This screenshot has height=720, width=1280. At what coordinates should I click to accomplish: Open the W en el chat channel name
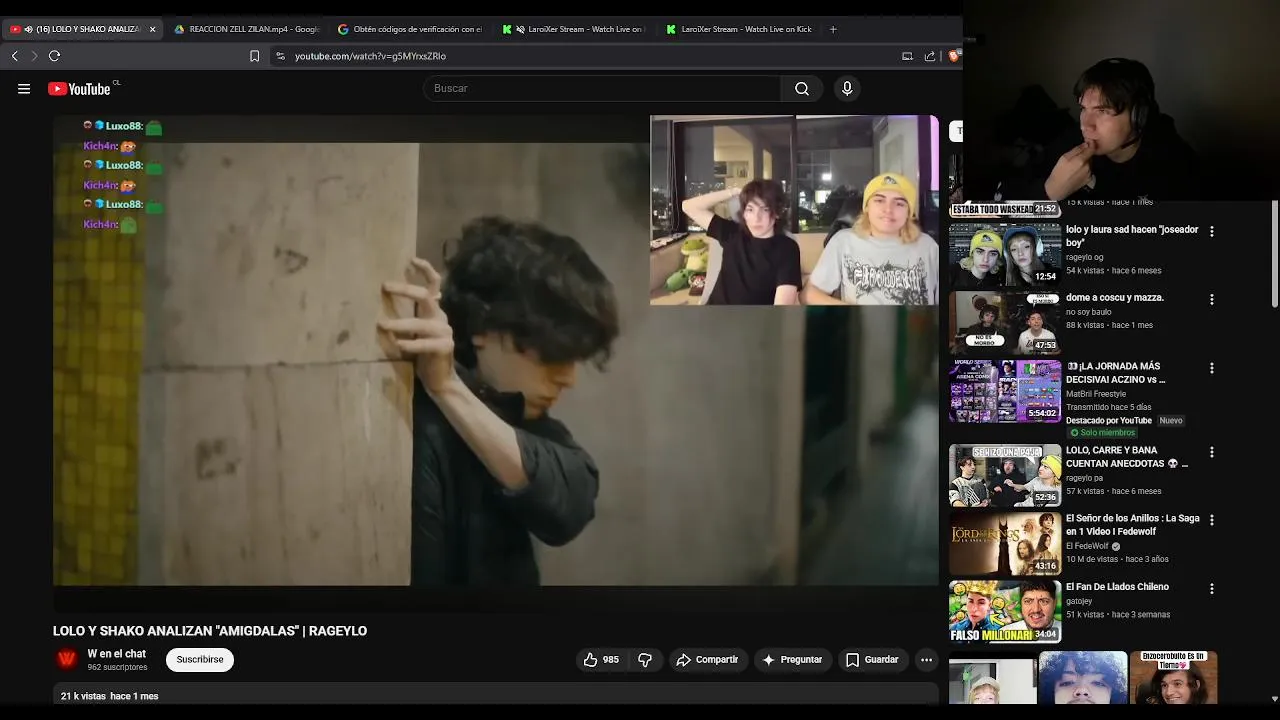[x=116, y=654]
